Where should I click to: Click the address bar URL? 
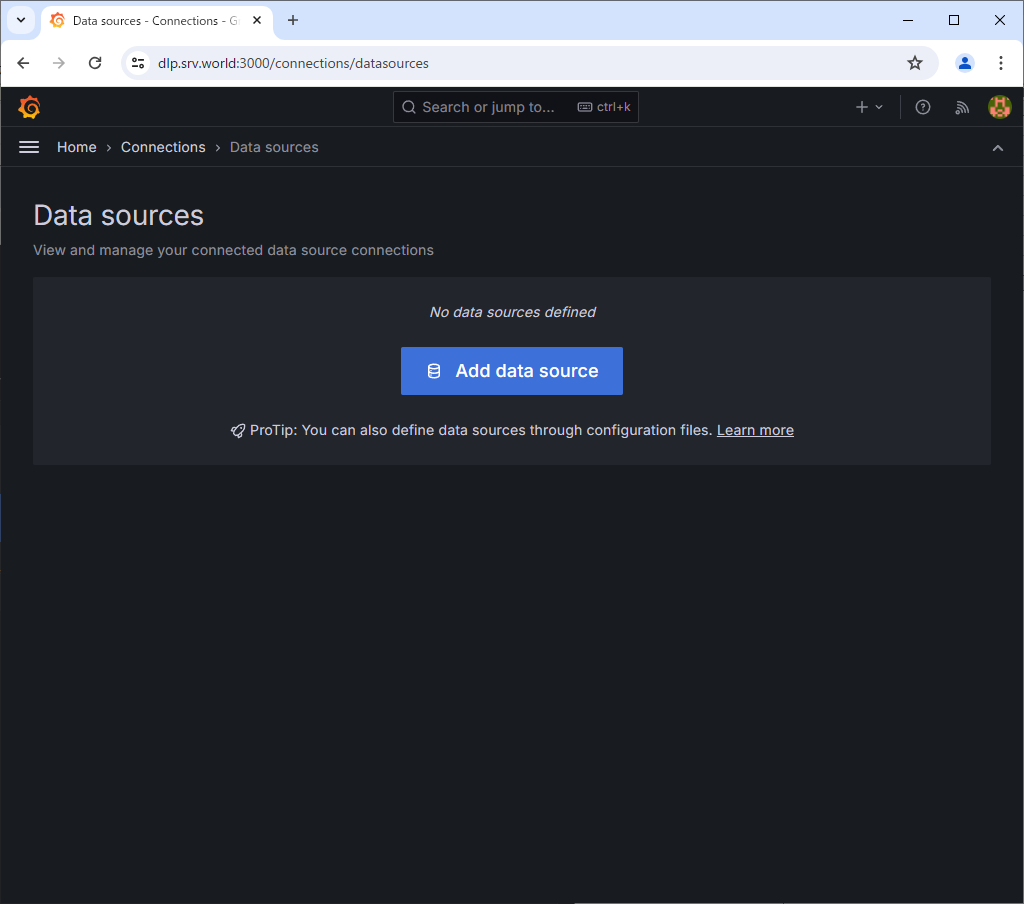(x=293, y=63)
